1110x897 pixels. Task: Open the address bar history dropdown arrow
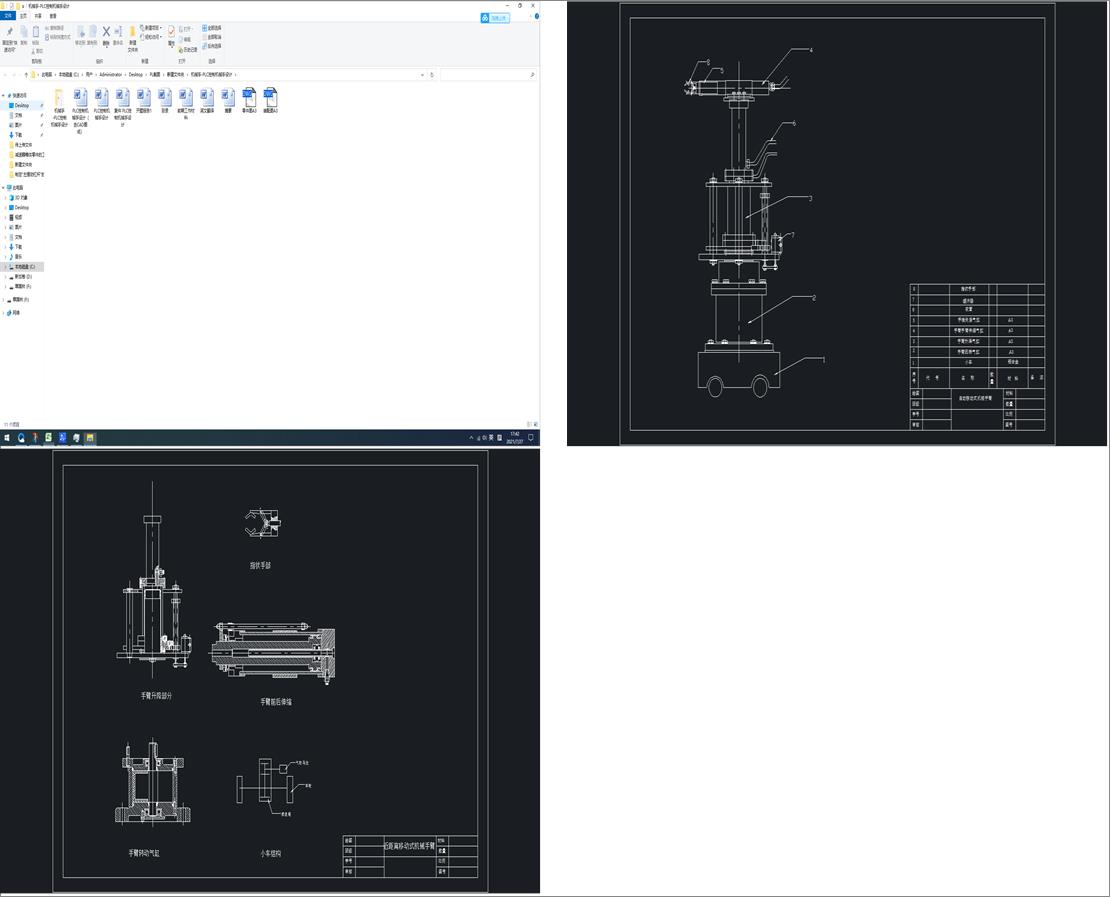[423, 74]
